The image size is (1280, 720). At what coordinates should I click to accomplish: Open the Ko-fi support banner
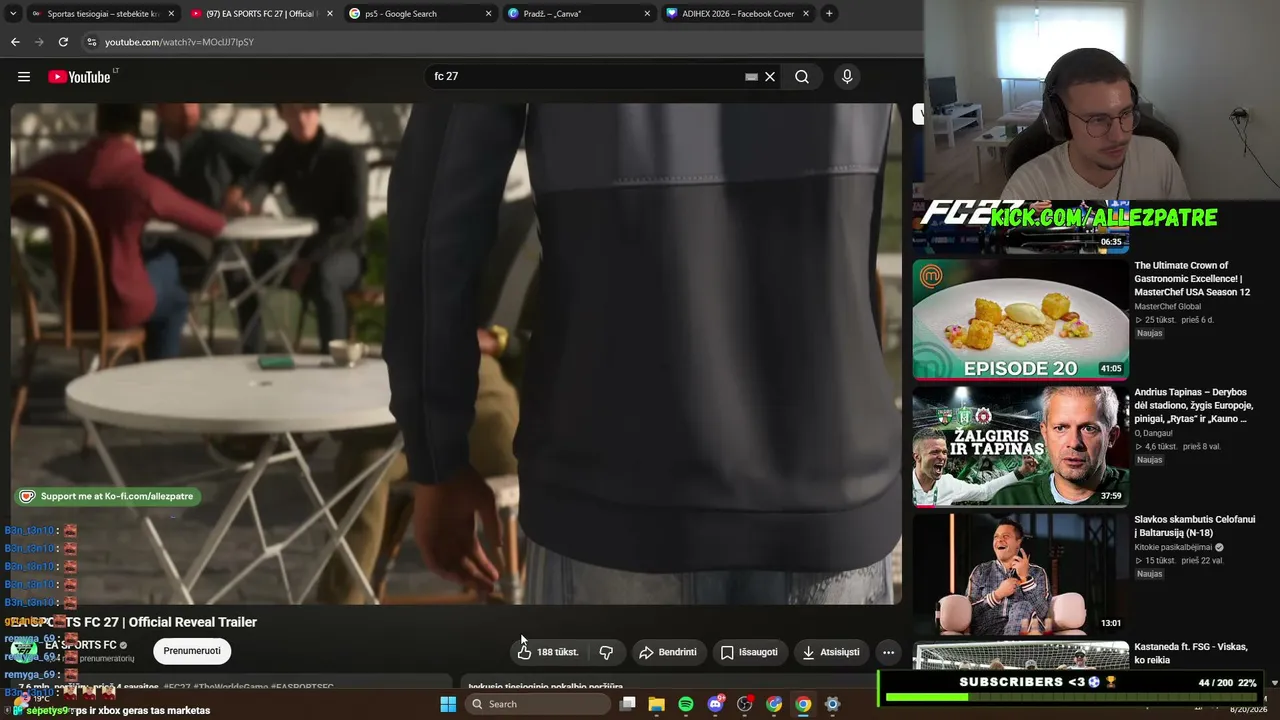coord(108,496)
